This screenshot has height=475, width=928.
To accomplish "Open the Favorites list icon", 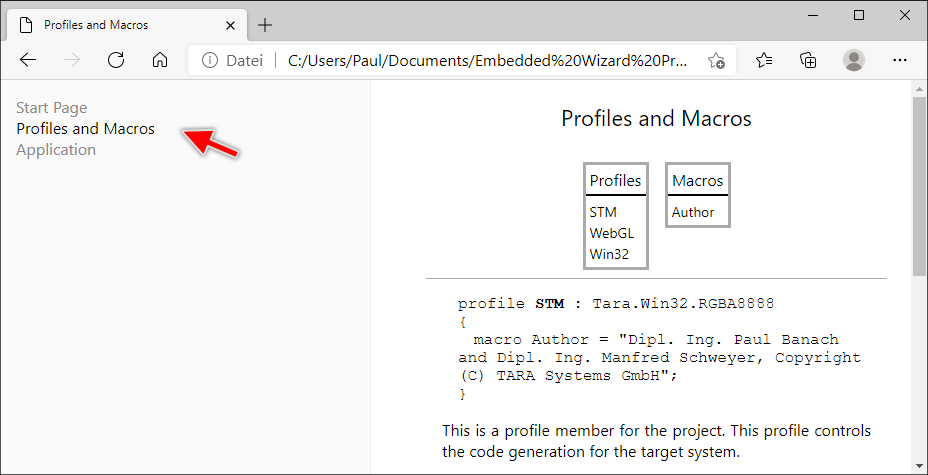I will [x=765, y=60].
